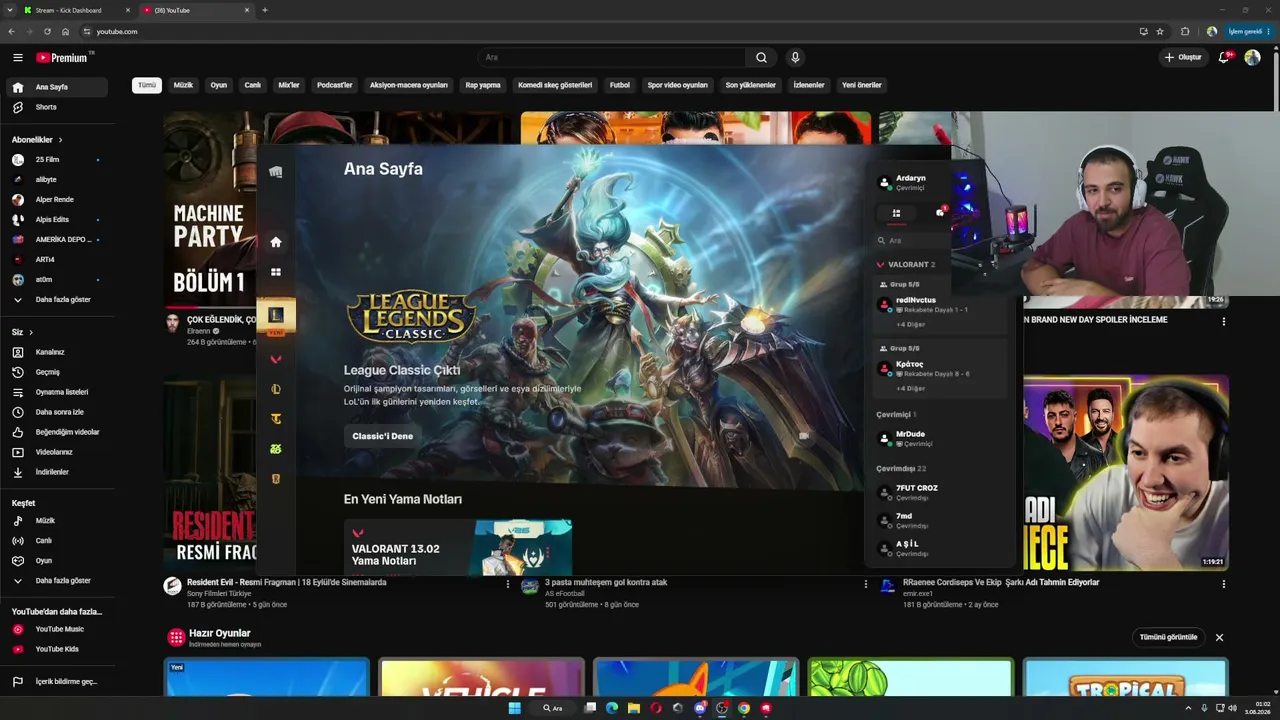Open YouTube notifications bell
1280x720 pixels.
click(x=1223, y=58)
